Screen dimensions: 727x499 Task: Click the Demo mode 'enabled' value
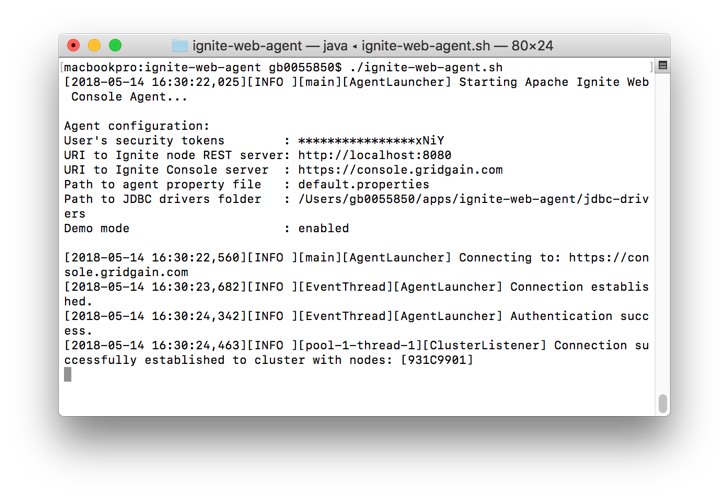[323, 228]
